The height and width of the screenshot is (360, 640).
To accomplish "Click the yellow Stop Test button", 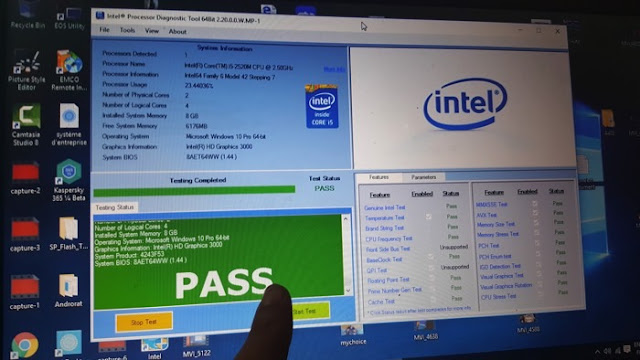I will point(144,322).
